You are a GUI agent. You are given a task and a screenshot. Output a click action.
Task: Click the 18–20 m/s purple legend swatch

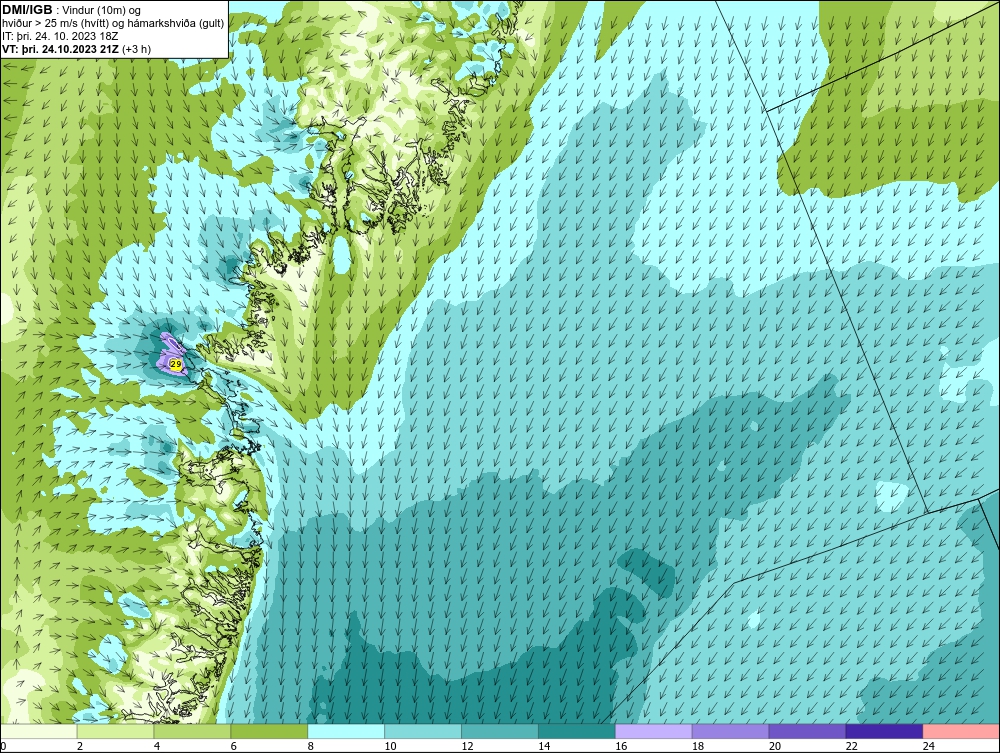coord(730,731)
